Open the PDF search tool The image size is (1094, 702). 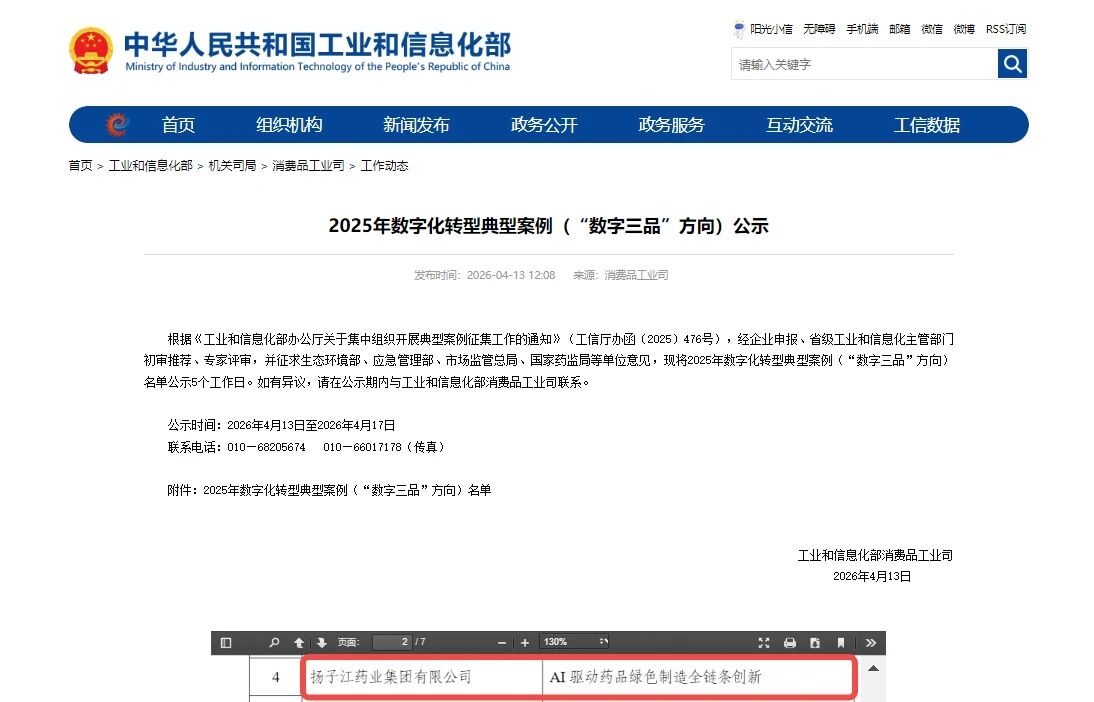click(272, 642)
